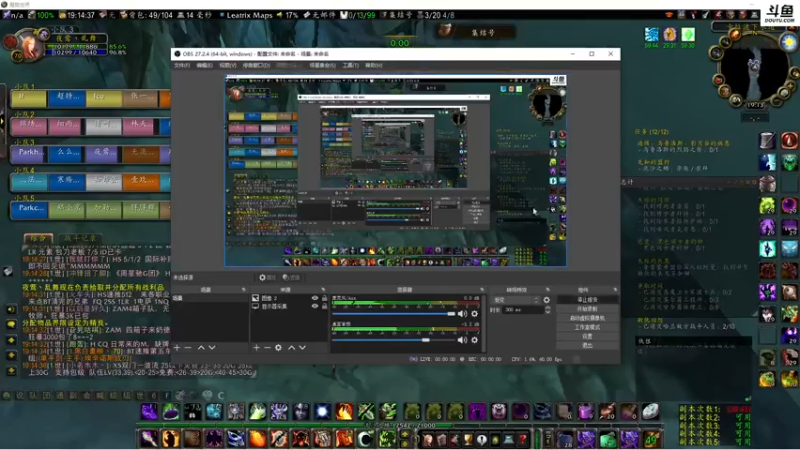Viewport: 800px width, 450px height.
Task: Move the source down in the Sources list
Action: [x=303, y=347]
